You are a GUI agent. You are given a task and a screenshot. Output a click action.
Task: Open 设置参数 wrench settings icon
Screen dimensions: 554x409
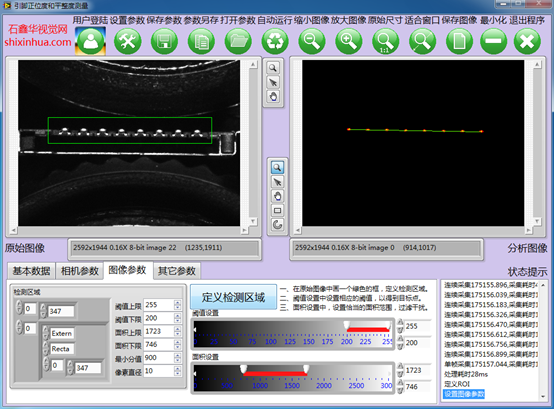coord(128,41)
